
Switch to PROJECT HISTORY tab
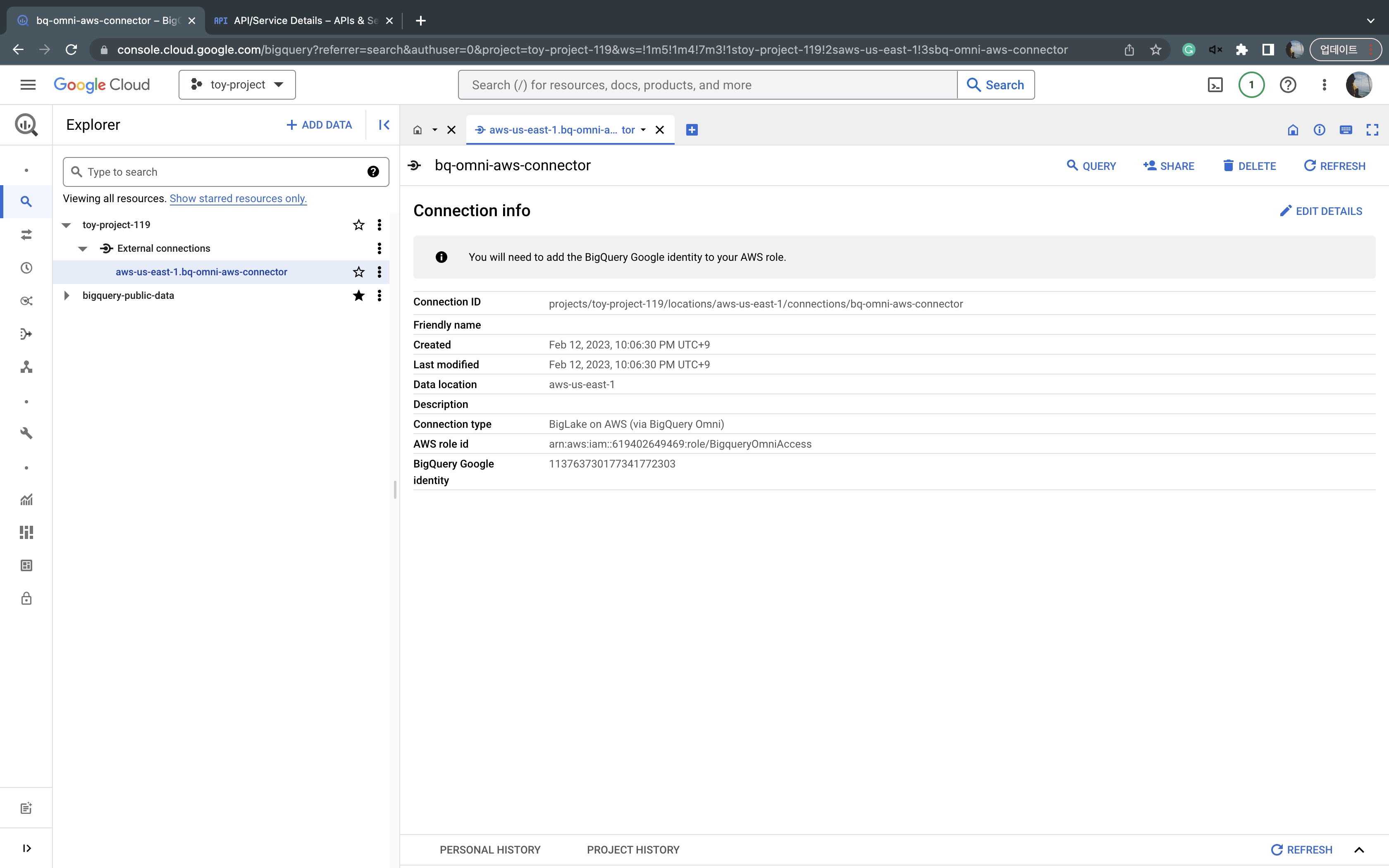pyautogui.click(x=632, y=850)
